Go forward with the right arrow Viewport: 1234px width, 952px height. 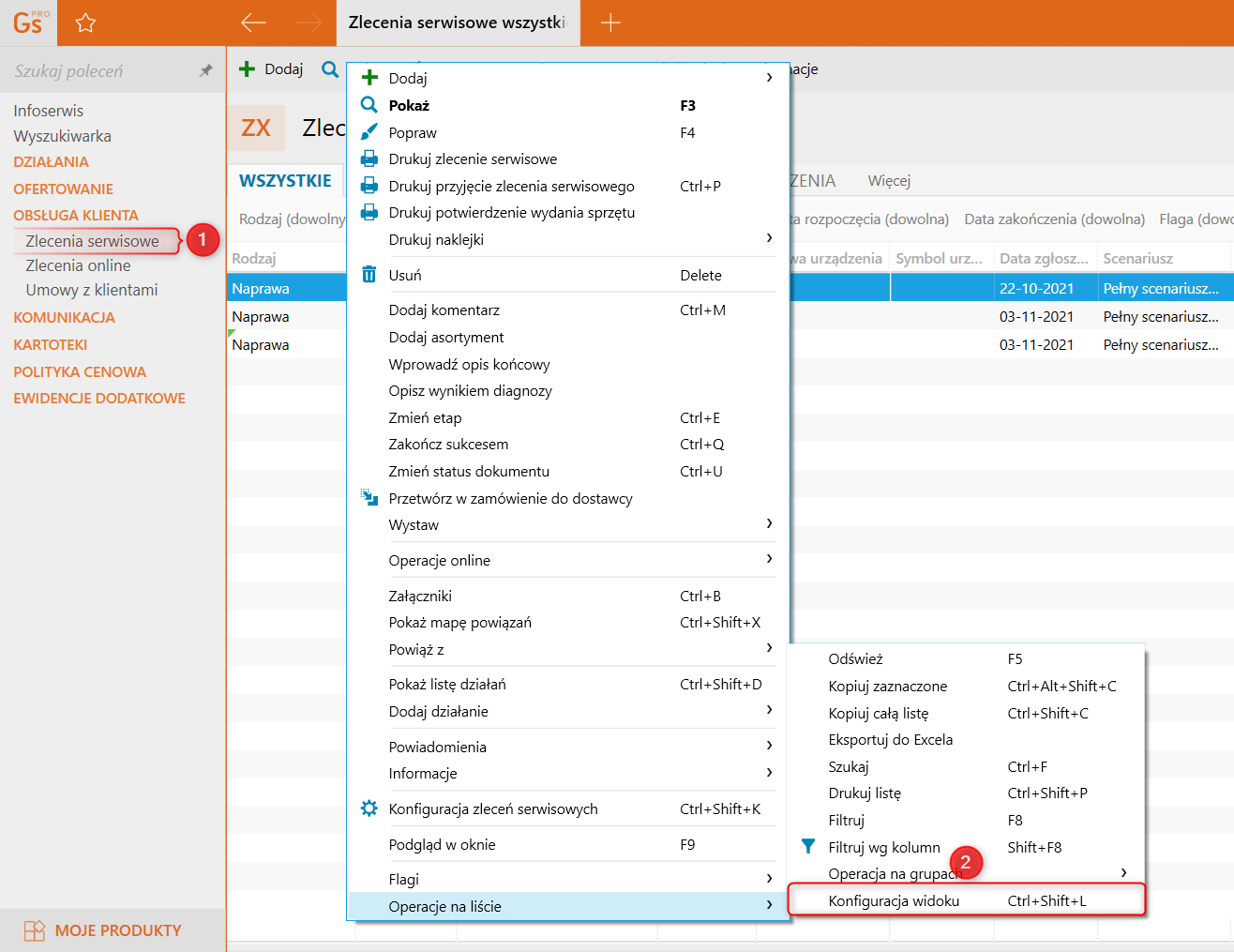coord(308,23)
